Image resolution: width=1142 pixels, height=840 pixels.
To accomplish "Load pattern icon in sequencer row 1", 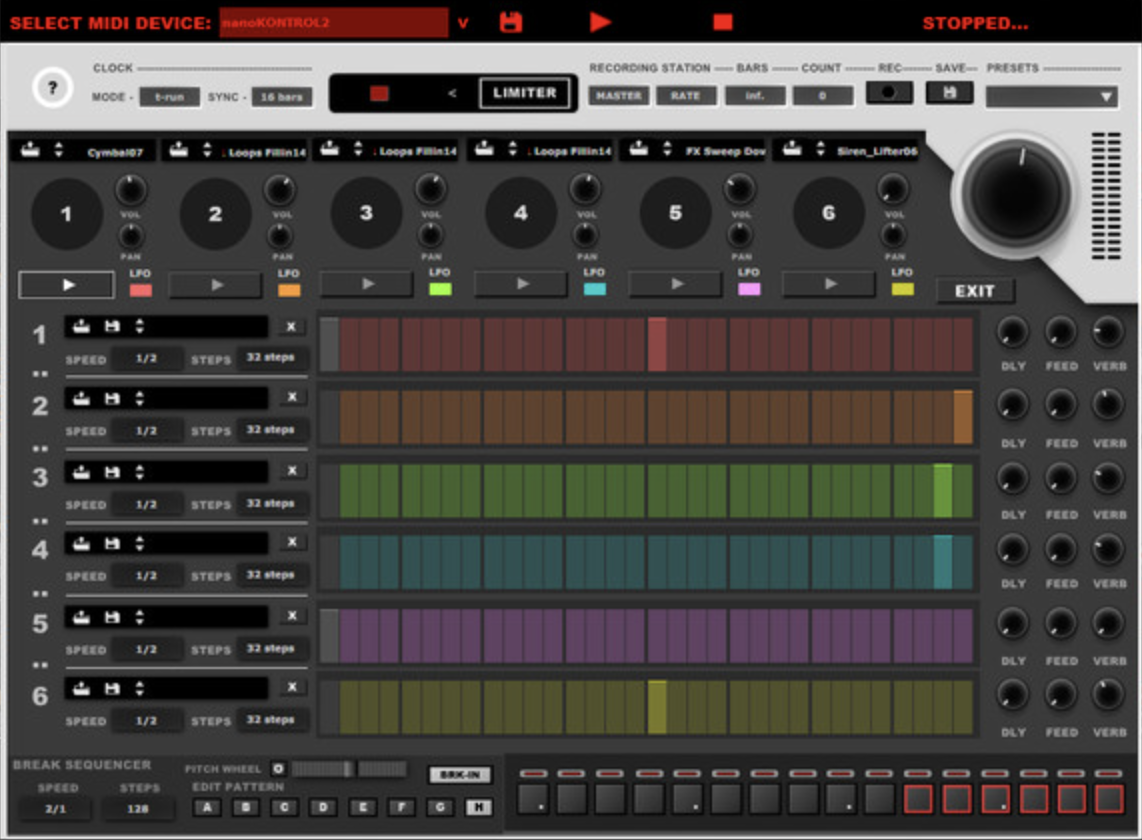I will point(82,326).
